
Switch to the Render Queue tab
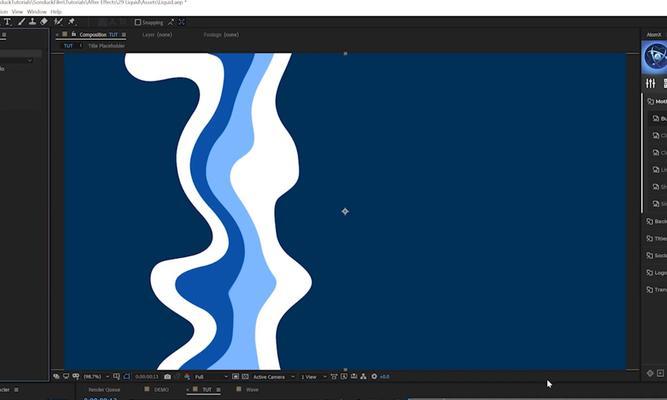click(x=104, y=389)
